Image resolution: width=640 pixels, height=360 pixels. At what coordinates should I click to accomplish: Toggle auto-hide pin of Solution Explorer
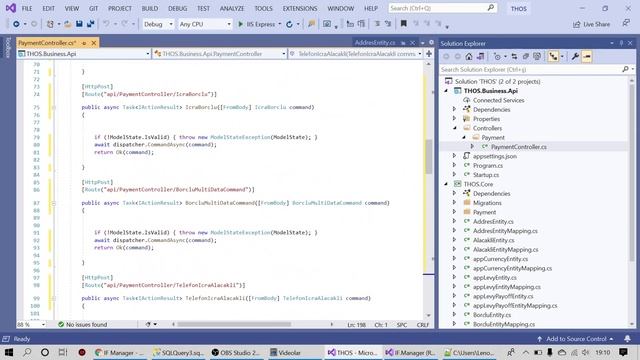tap(621, 43)
